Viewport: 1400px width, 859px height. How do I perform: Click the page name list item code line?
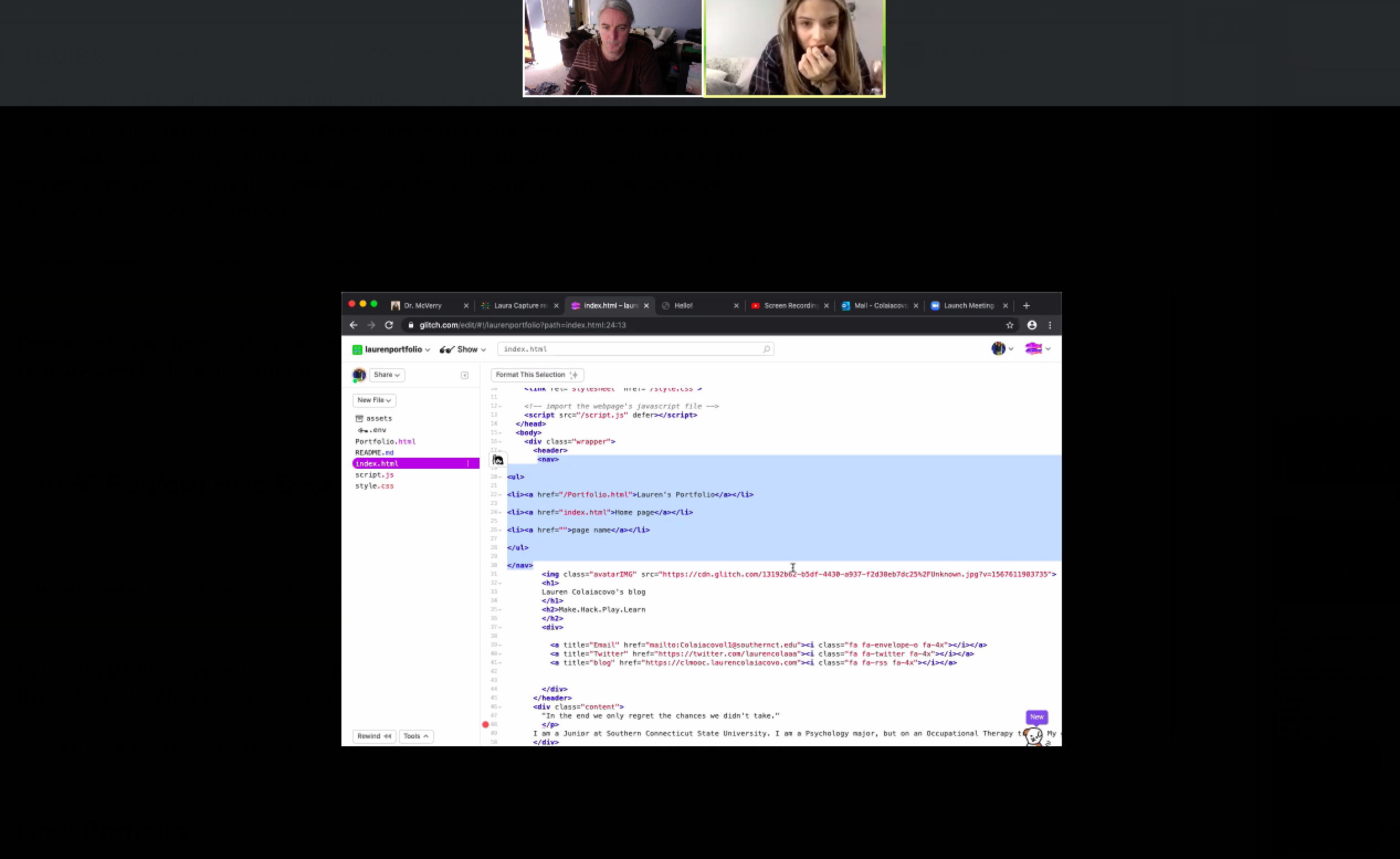(578, 530)
